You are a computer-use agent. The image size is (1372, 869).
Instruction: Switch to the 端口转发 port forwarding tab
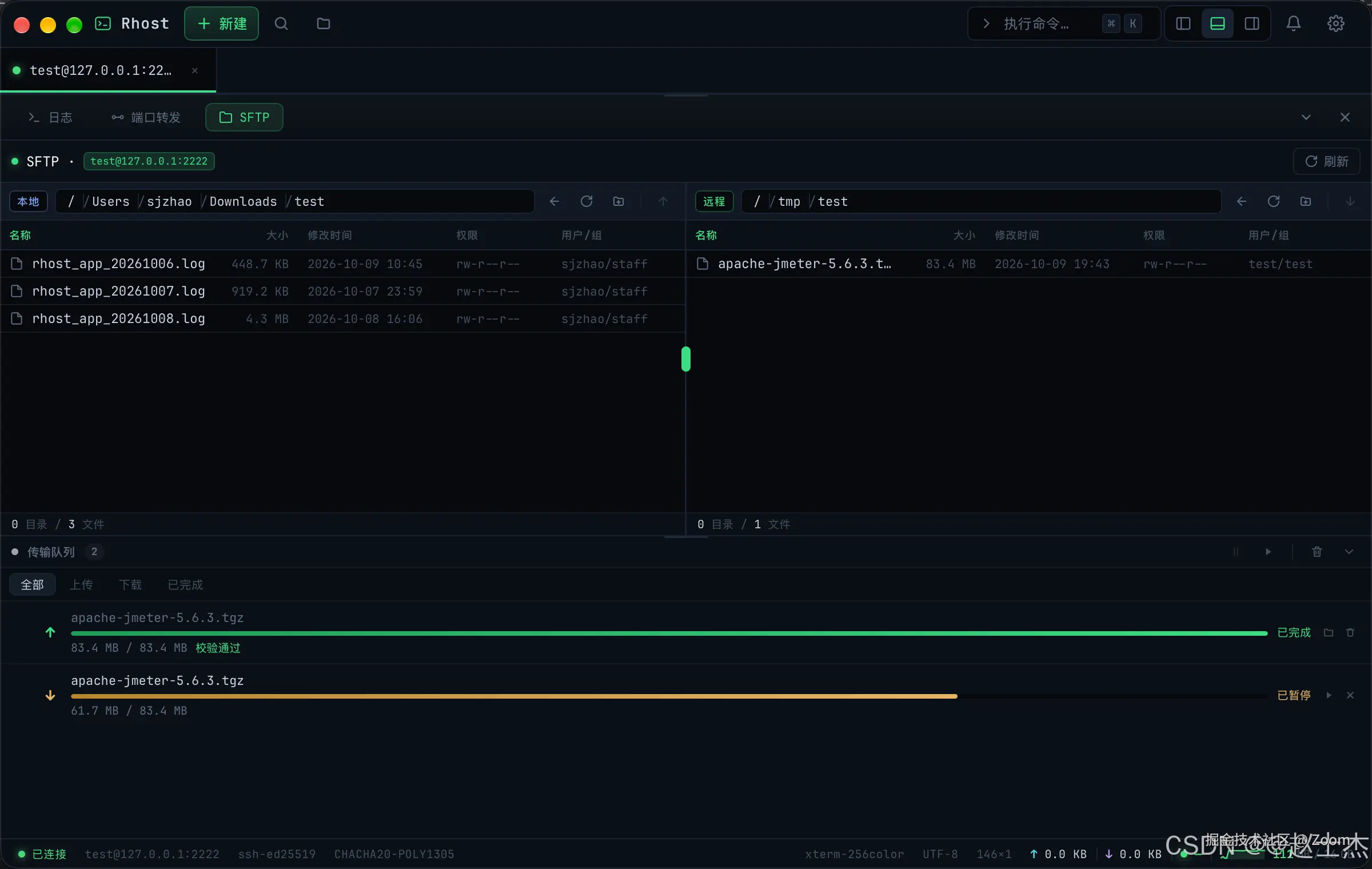tap(146, 117)
